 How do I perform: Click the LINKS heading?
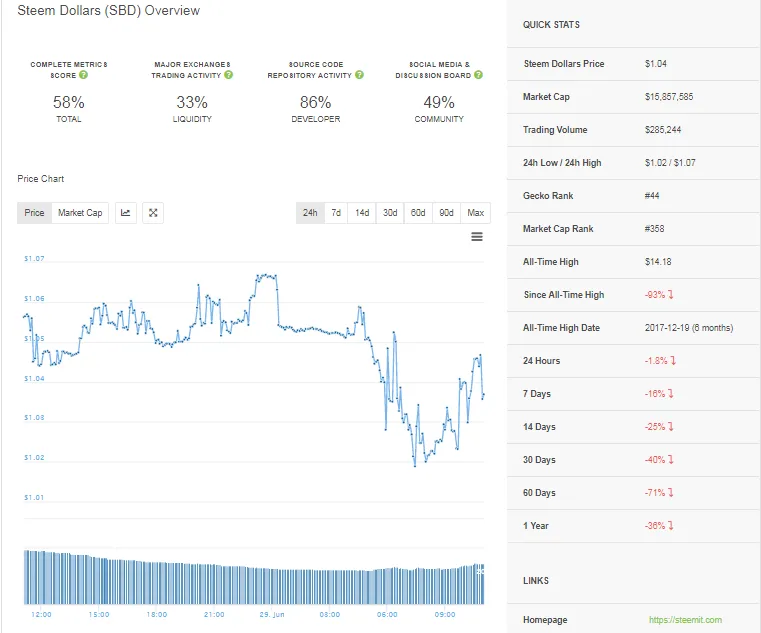point(536,581)
